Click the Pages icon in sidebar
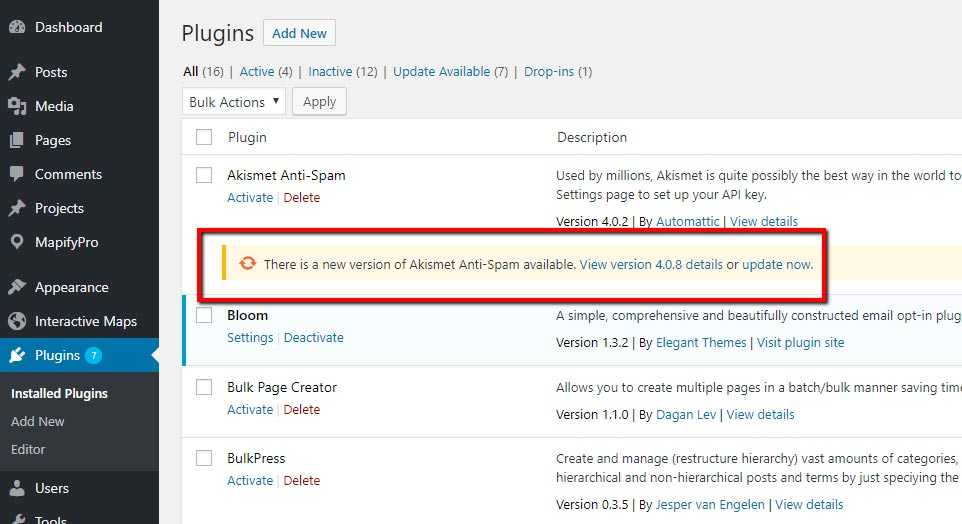 17,140
